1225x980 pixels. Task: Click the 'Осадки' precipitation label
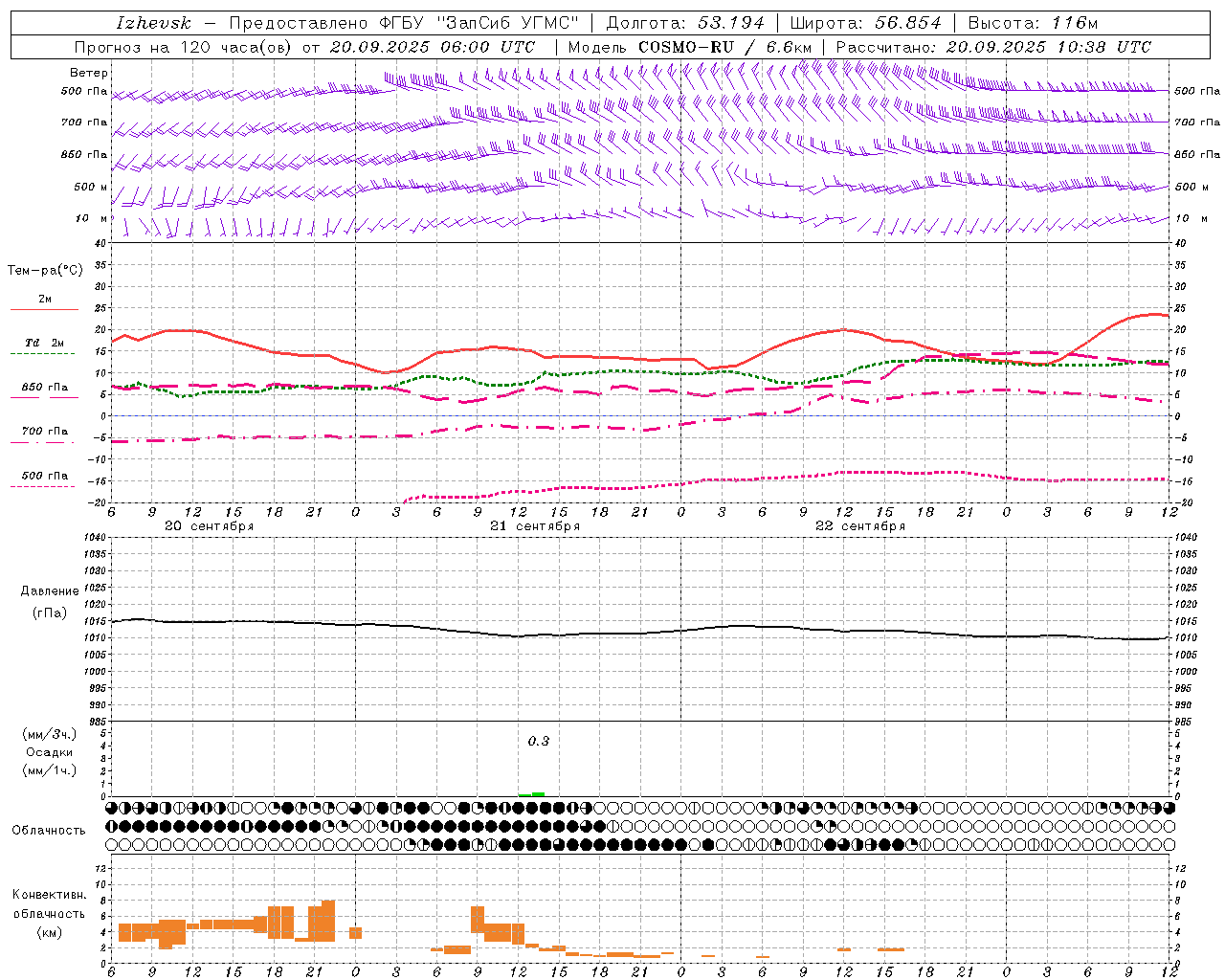(x=50, y=752)
